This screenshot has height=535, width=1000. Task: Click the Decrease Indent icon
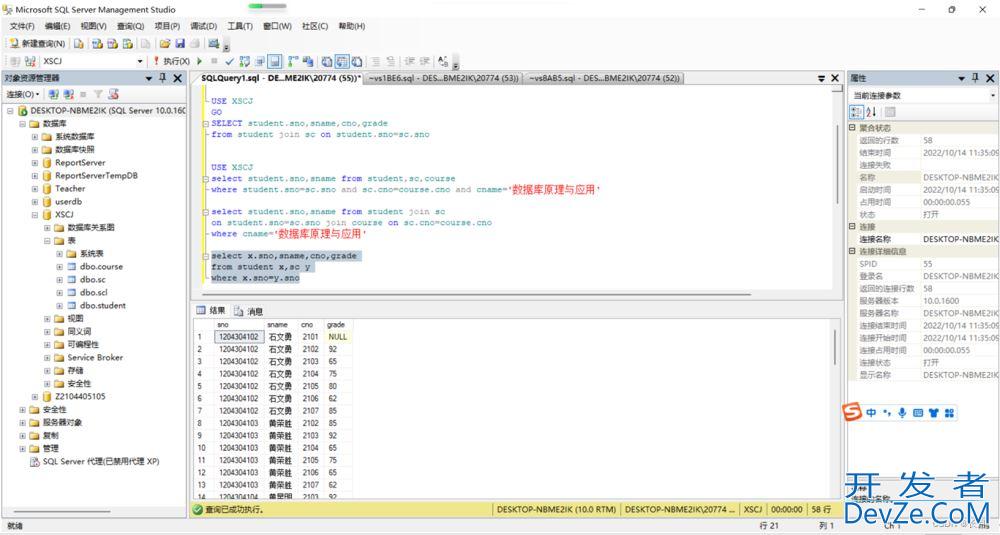(x=409, y=61)
